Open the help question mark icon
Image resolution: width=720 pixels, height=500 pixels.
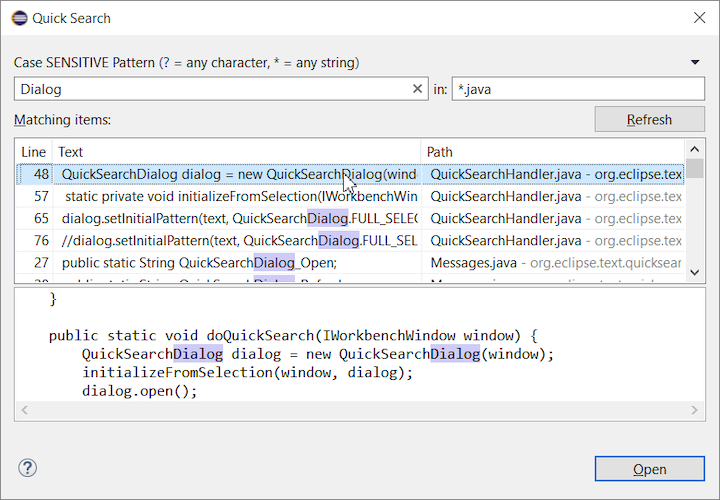click(x=28, y=468)
